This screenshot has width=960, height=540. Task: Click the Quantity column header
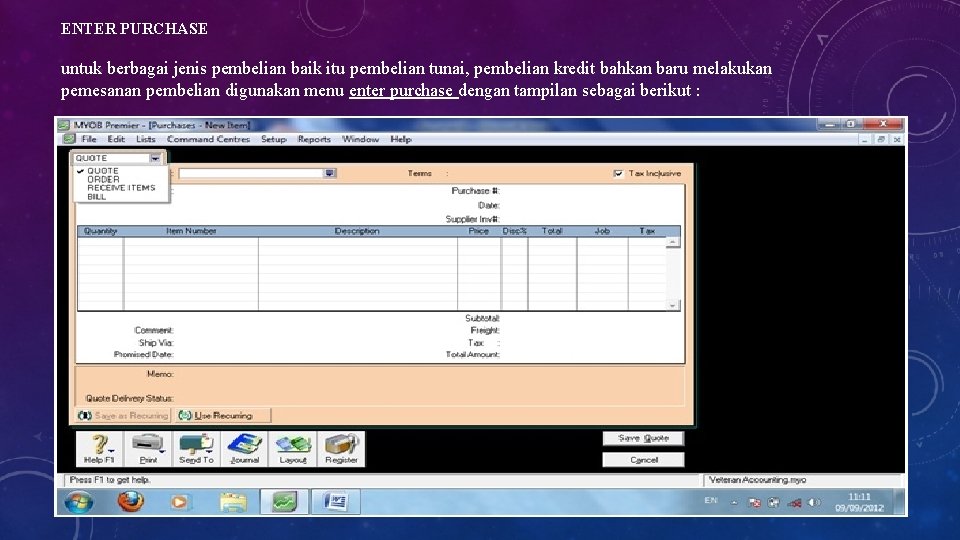100,231
